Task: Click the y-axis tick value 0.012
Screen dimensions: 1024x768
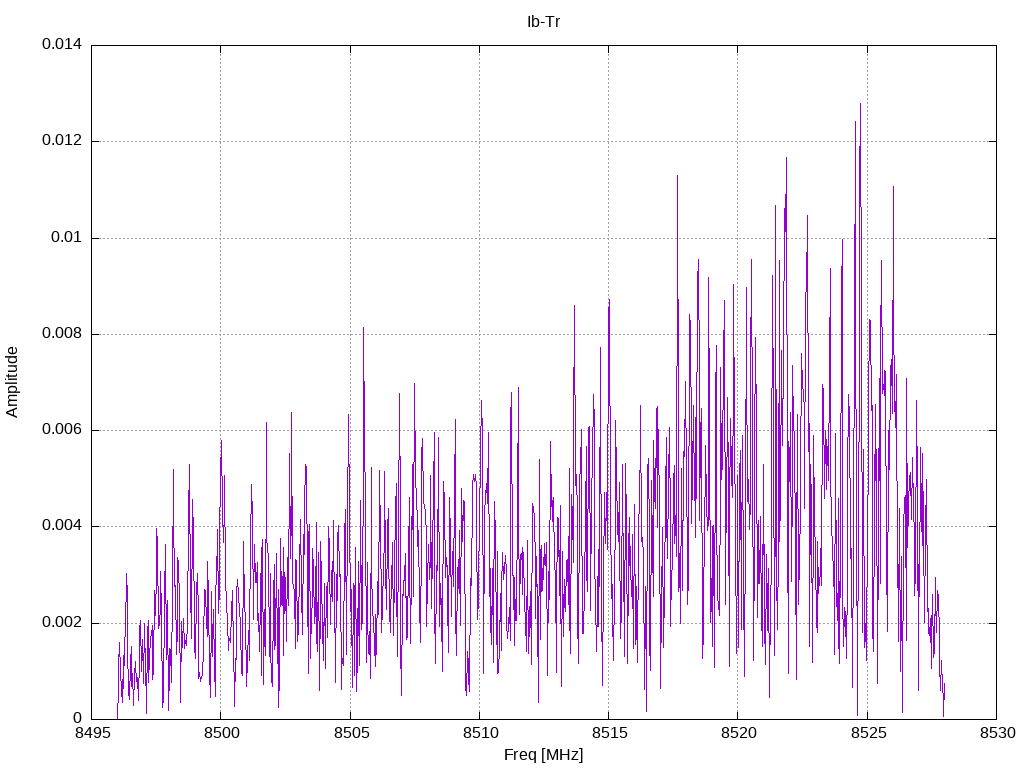Action: [x=62, y=140]
